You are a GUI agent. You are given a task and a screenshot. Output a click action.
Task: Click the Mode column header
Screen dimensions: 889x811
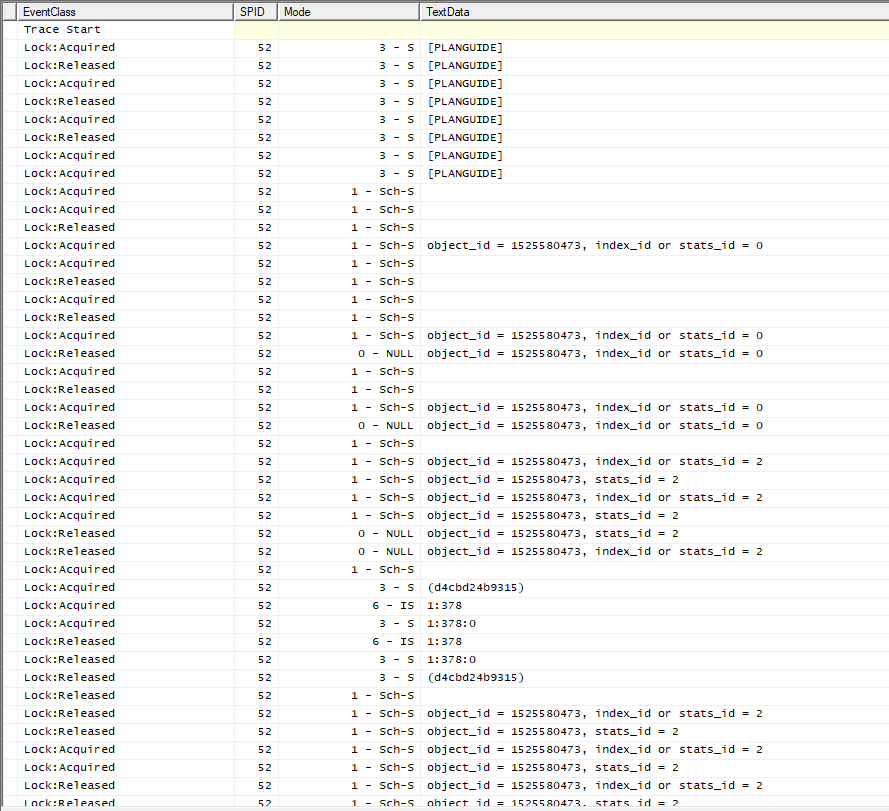pos(349,12)
